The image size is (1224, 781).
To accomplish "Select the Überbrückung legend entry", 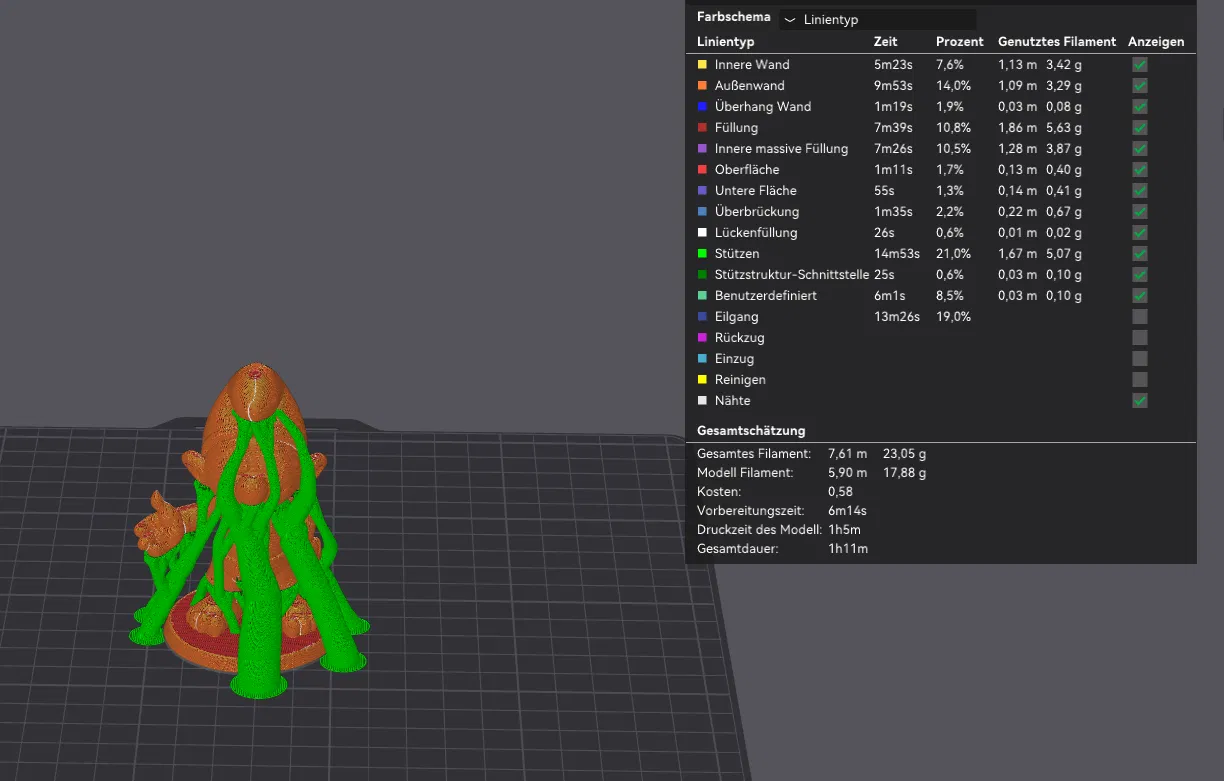I will [x=756, y=212].
